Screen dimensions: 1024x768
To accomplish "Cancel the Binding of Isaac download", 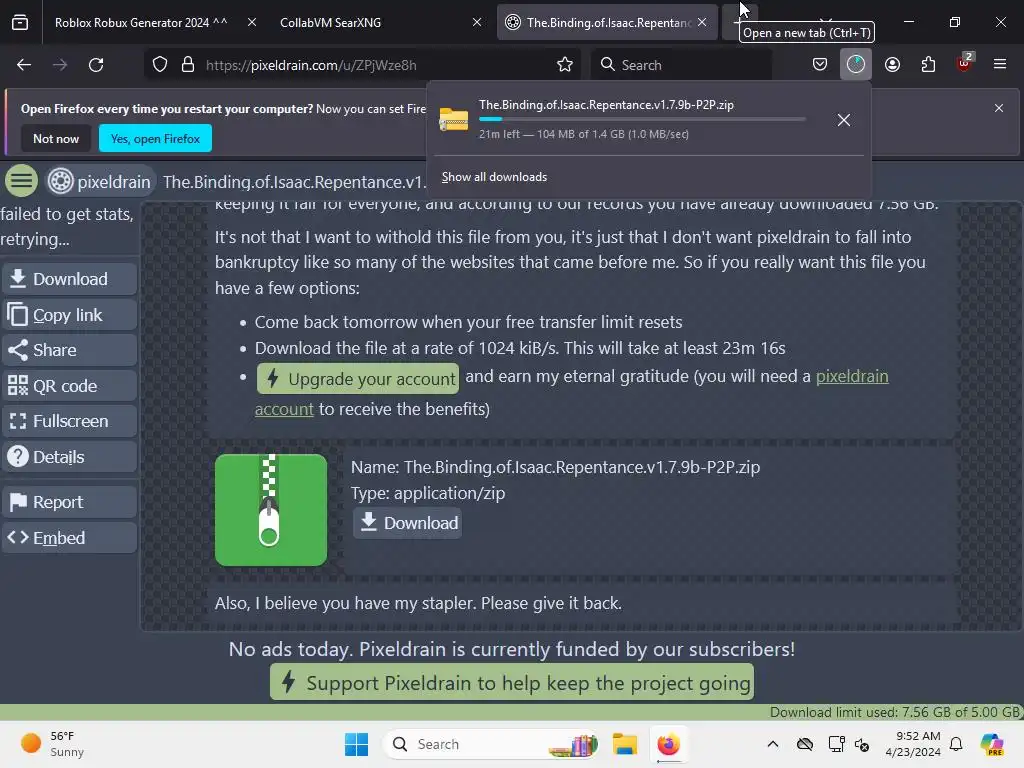I will click(x=844, y=120).
